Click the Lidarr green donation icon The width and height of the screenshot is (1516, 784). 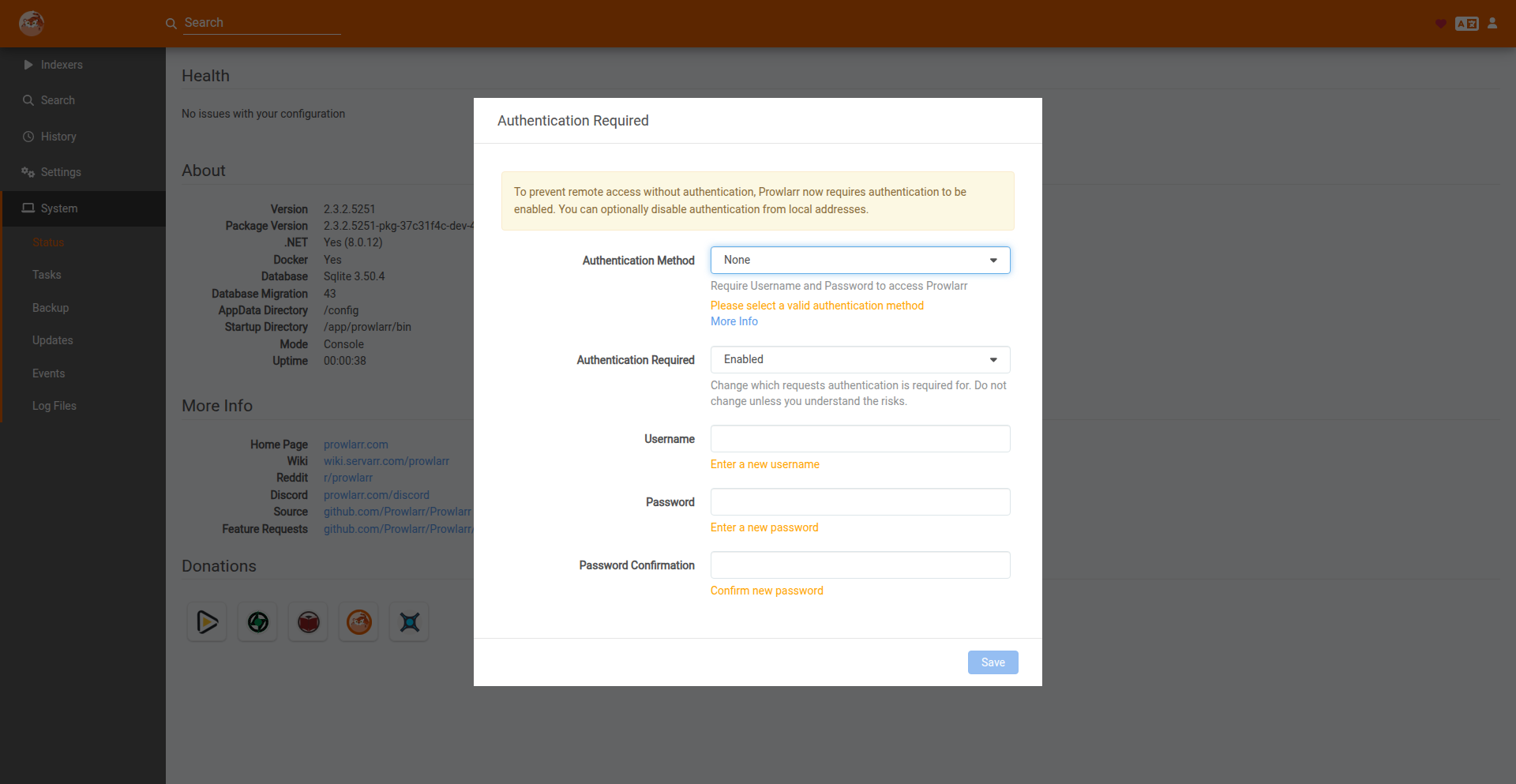257,622
